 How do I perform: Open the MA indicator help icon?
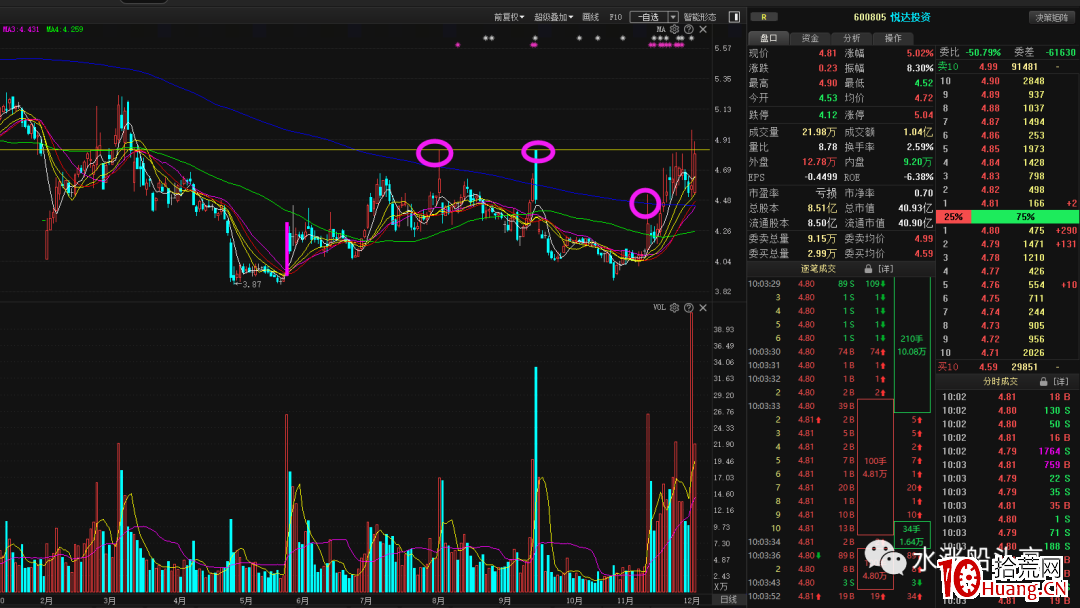pos(689,30)
